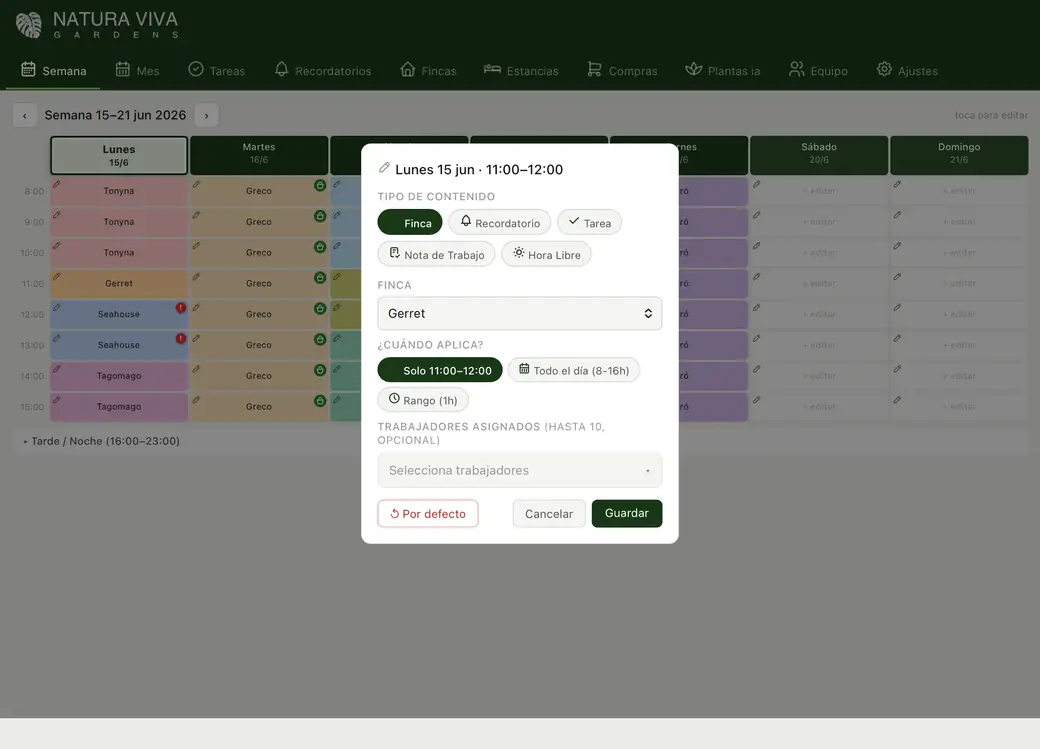
Task: Open the Finca dropdown showing Gerret
Action: 519,313
